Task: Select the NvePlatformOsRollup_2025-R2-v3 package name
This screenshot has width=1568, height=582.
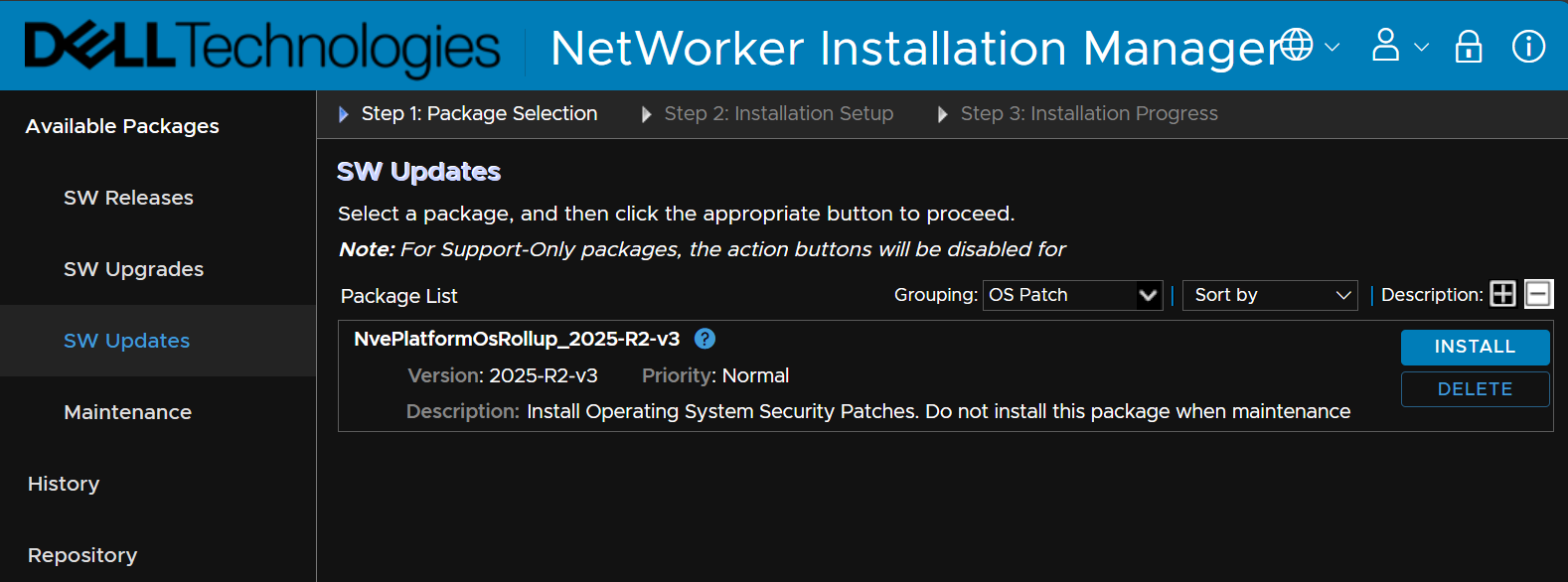Action: click(x=517, y=339)
